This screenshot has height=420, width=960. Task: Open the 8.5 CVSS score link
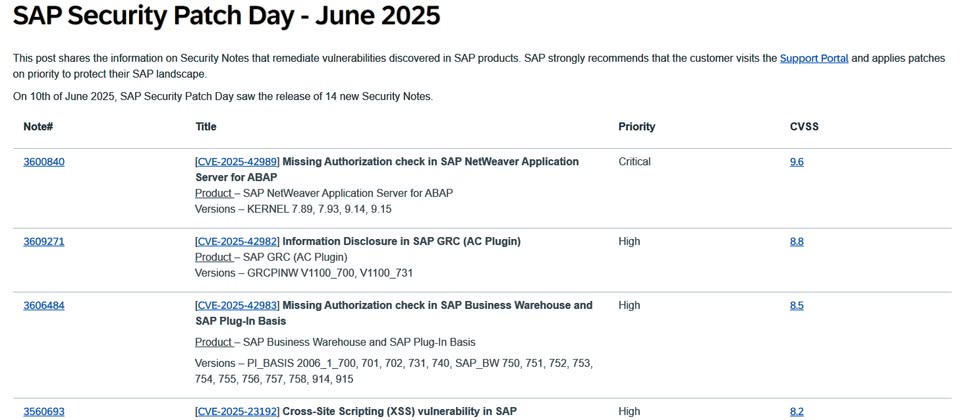click(x=797, y=306)
